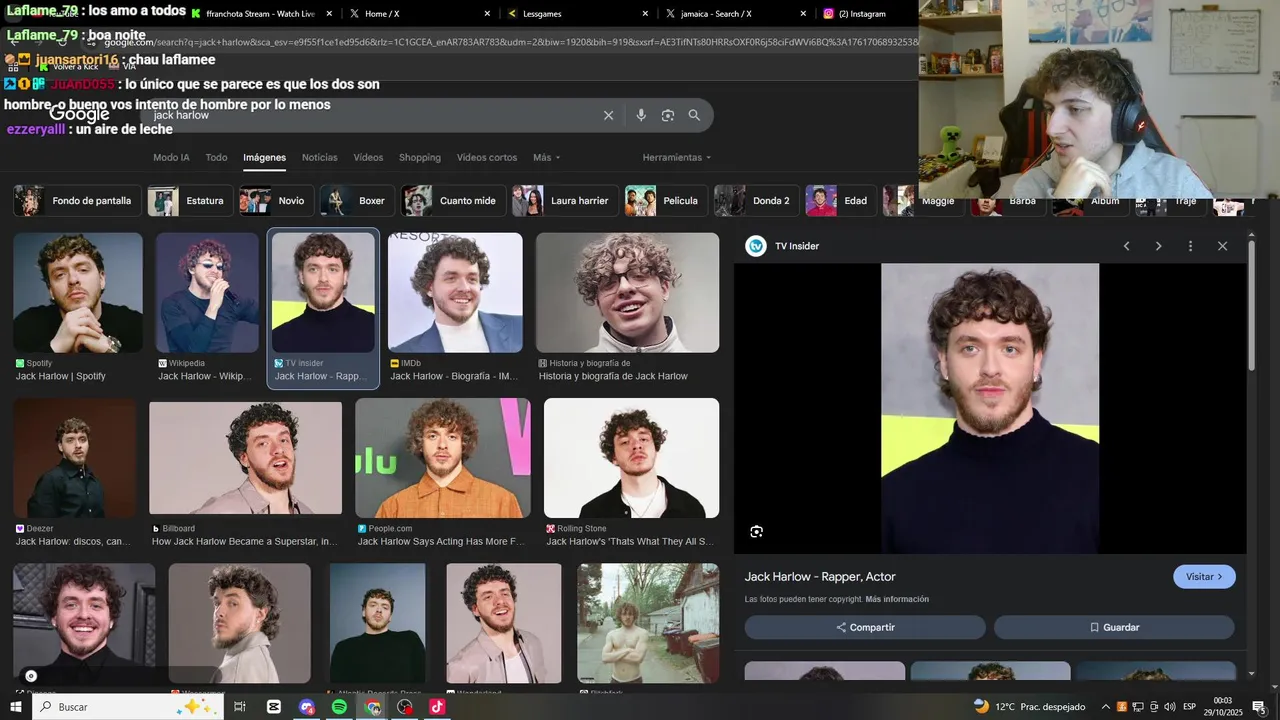Image resolution: width=1280 pixels, height=720 pixels.
Task: Open volume control in system tray
Action: pyautogui.click(x=1170, y=707)
